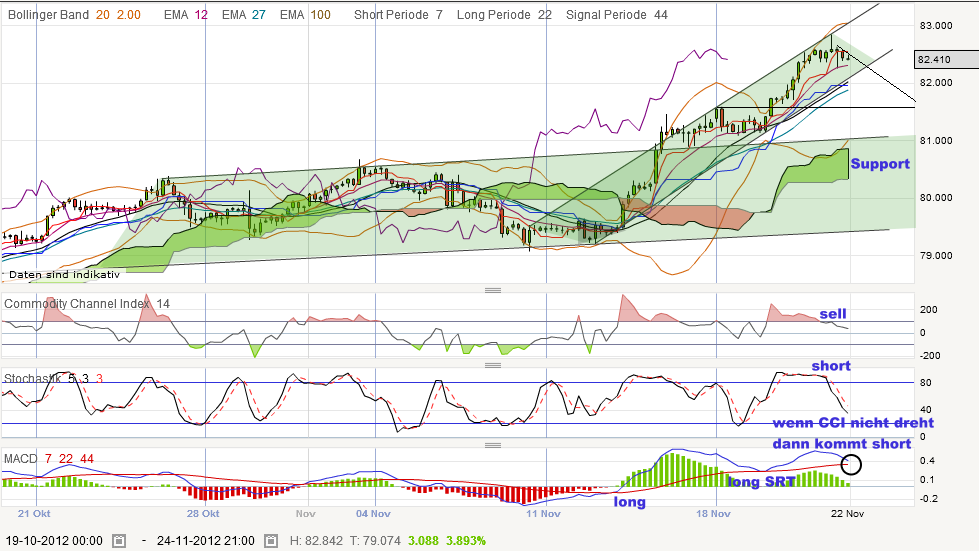Click the 18 Nov time axis label
The width and height of the screenshot is (979, 551).
click(713, 514)
